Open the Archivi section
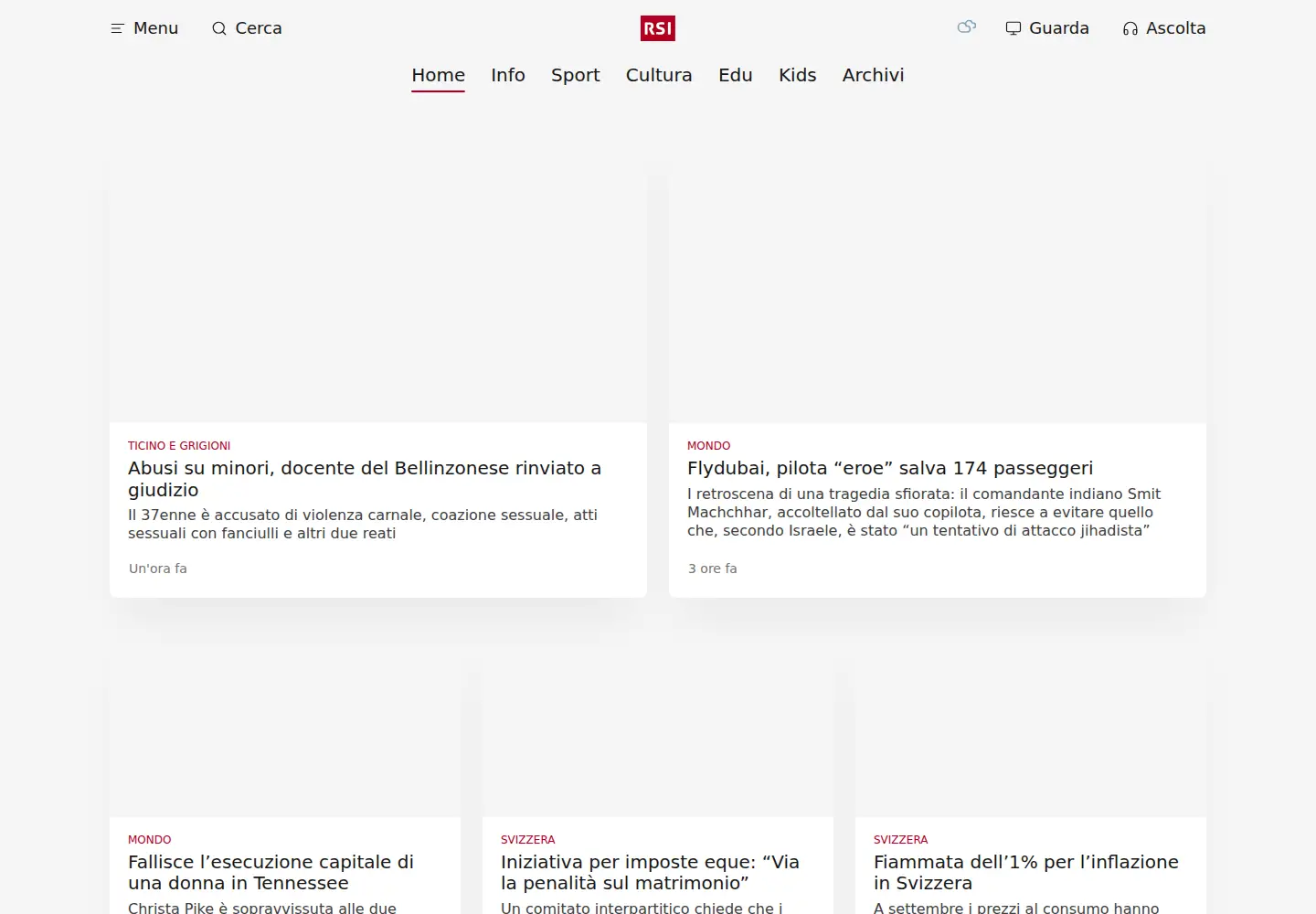Viewport: 1316px width, 914px height. (x=874, y=75)
